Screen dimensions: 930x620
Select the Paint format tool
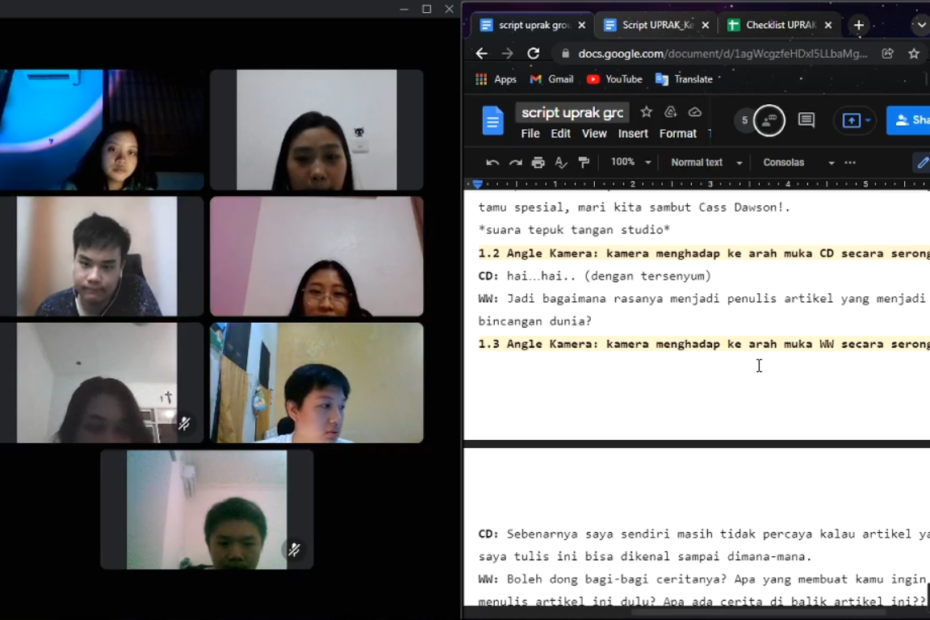(584, 163)
